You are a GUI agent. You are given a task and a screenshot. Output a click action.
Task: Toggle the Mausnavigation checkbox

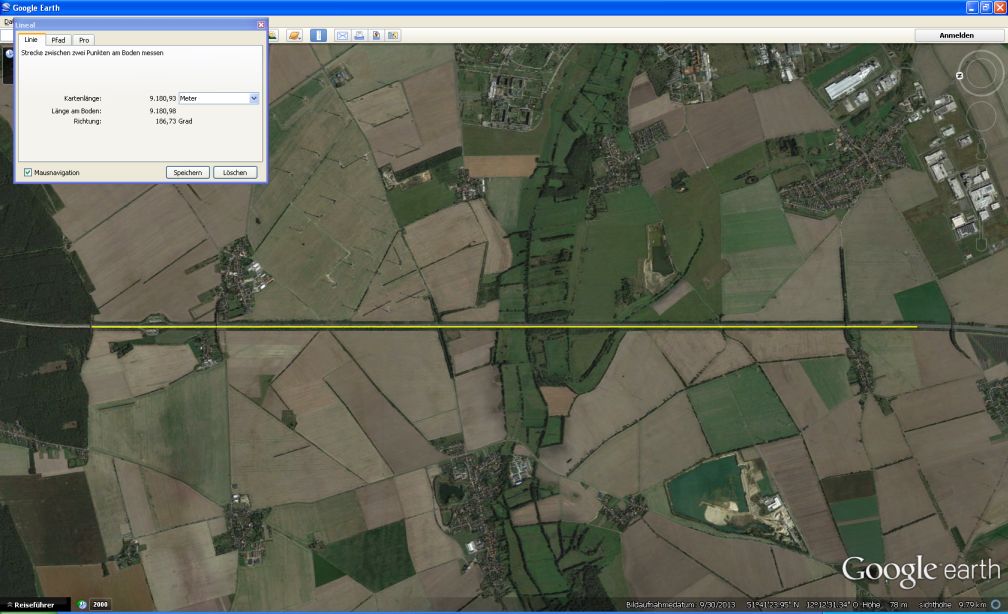point(28,172)
